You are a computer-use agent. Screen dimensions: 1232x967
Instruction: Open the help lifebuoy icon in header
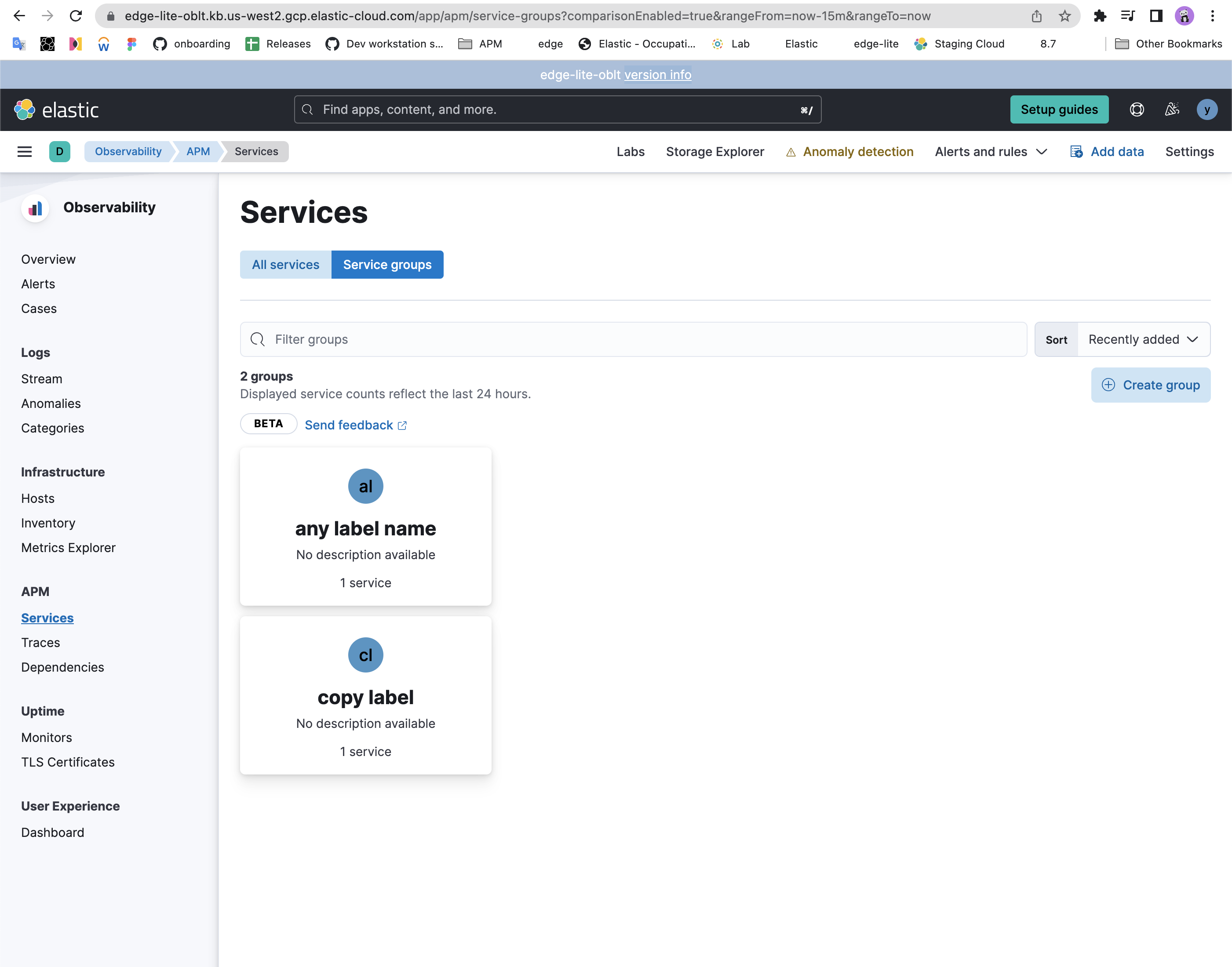[1137, 109]
